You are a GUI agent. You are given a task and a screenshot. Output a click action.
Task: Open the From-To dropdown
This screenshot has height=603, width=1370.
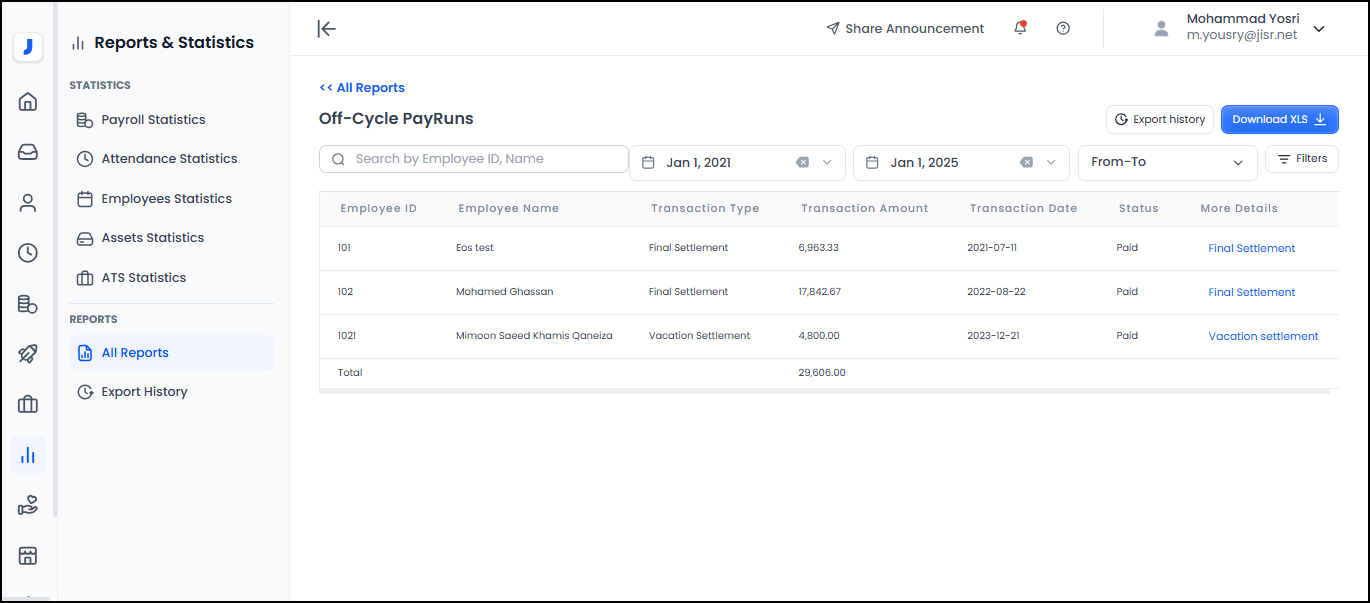coord(1167,163)
